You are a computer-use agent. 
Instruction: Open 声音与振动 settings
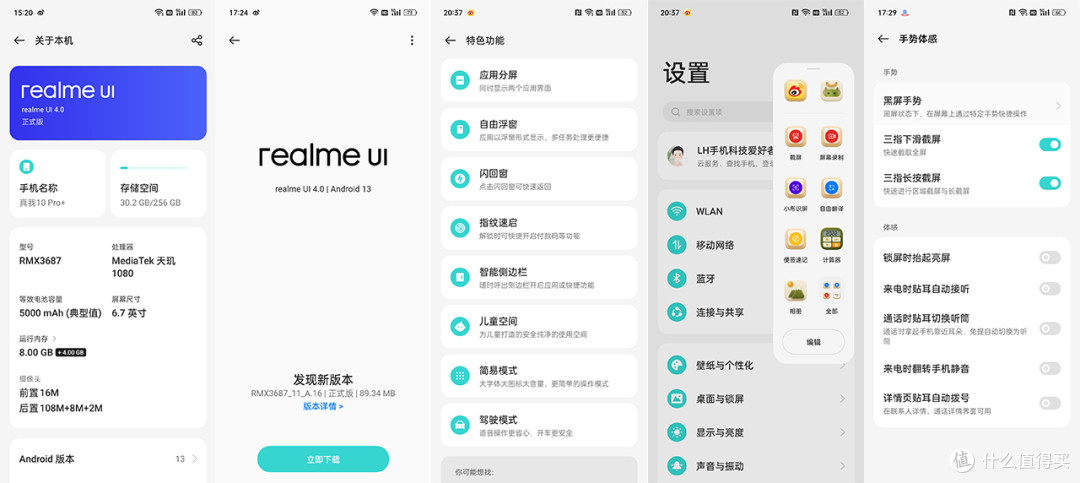(756, 466)
